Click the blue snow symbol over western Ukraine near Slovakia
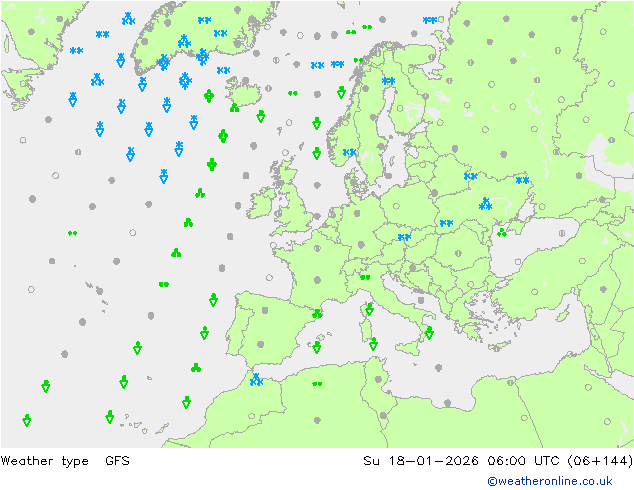Image resolution: width=634 pixels, height=490 pixels. click(x=446, y=223)
